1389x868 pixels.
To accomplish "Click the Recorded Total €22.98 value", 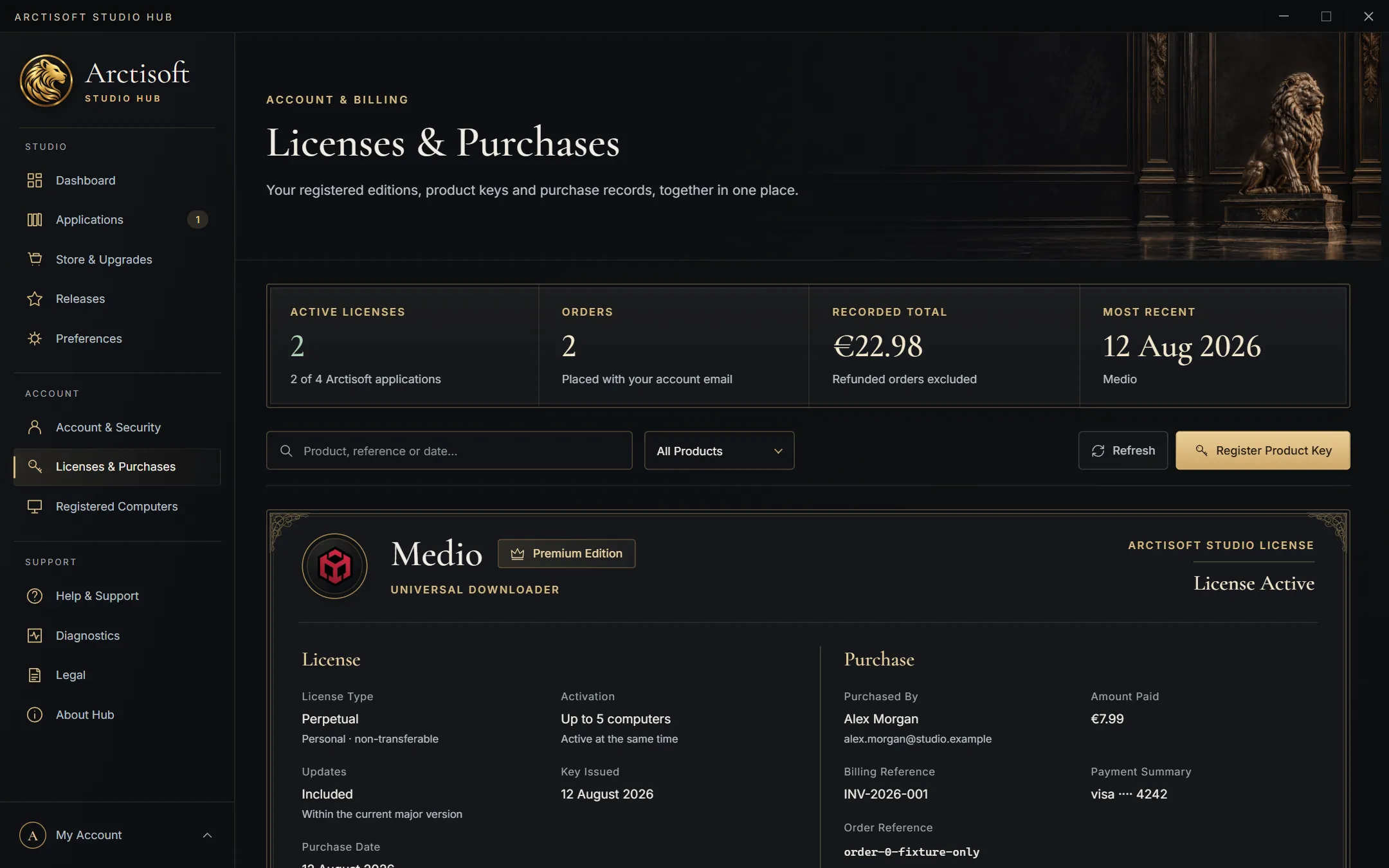I will (877, 346).
